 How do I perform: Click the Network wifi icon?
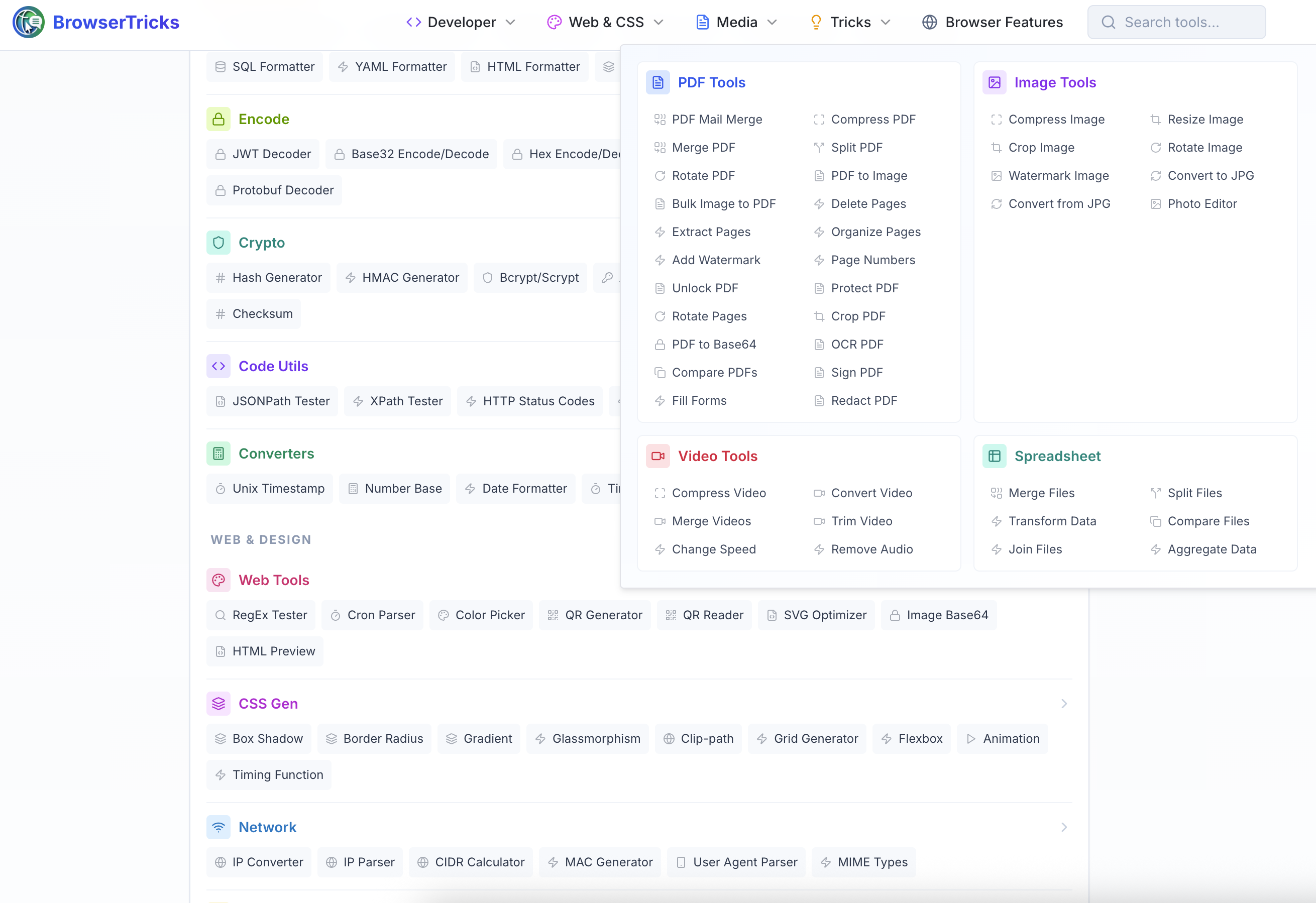[218, 827]
